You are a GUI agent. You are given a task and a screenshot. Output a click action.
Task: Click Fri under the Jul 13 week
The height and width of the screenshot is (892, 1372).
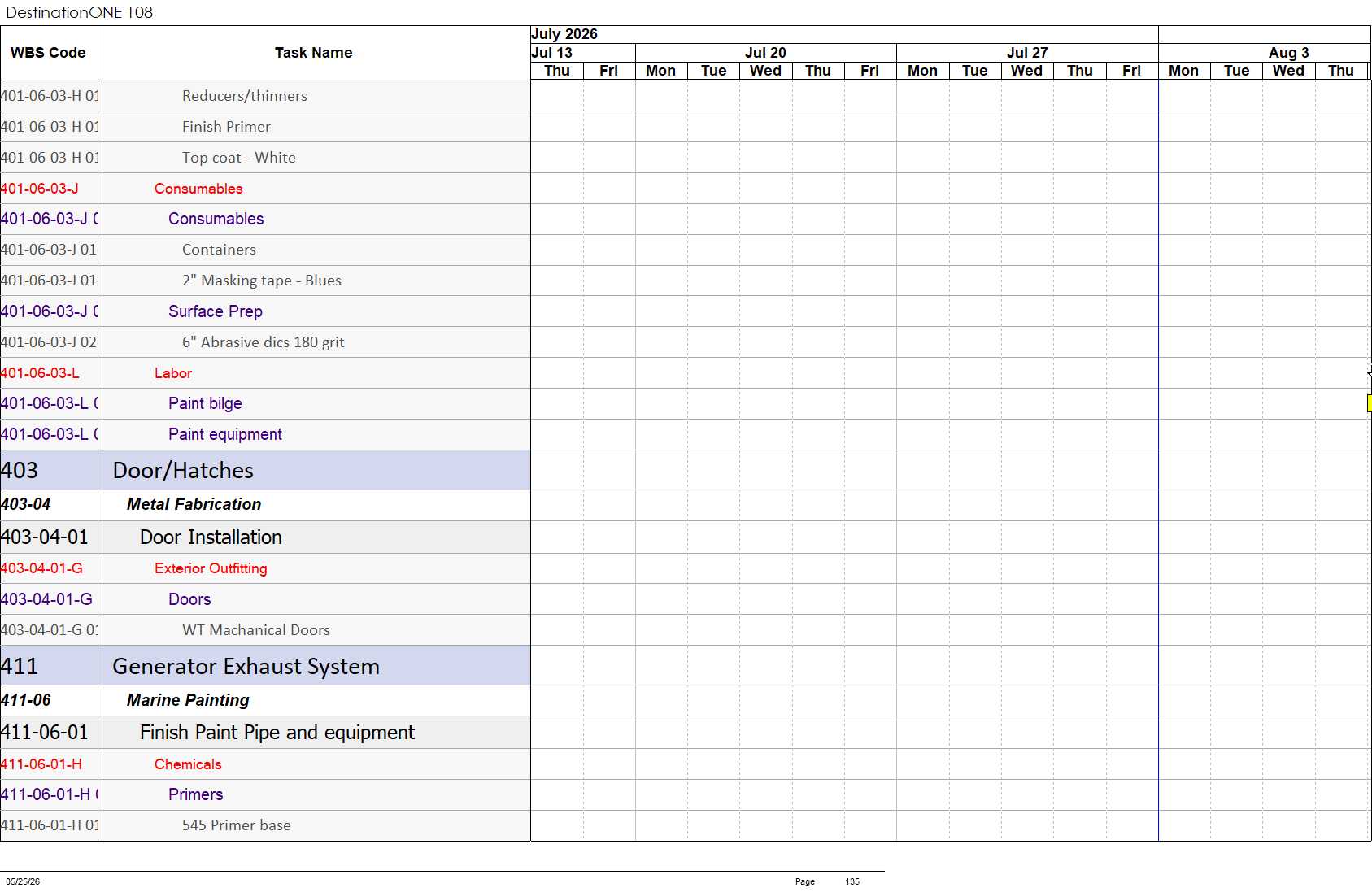pyautogui.click(x=608, y=71)
